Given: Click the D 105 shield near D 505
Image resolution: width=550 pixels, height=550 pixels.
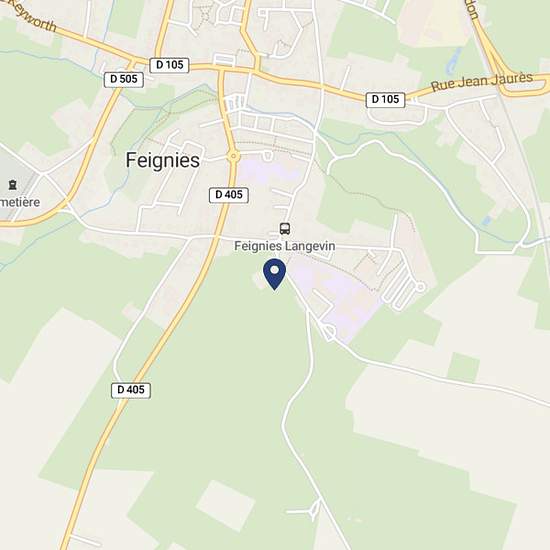Looking at the screenshot, I should coord(169,65).
